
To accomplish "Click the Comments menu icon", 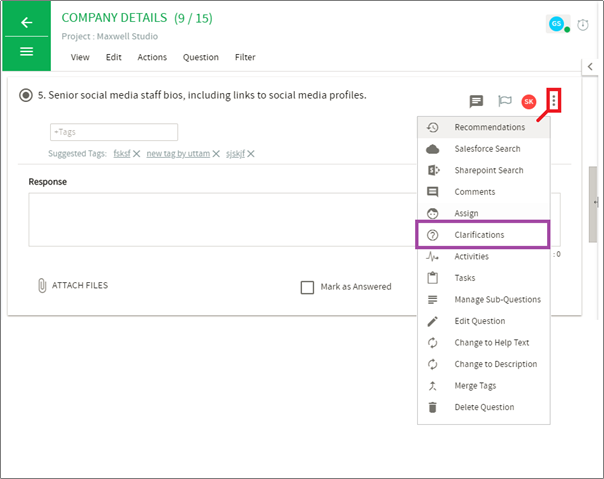I will 433,192.
